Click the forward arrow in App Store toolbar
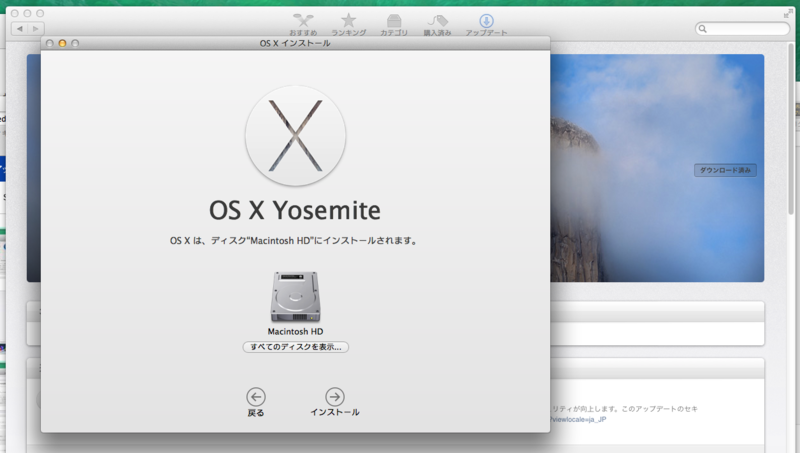 [x=36, y=29]
